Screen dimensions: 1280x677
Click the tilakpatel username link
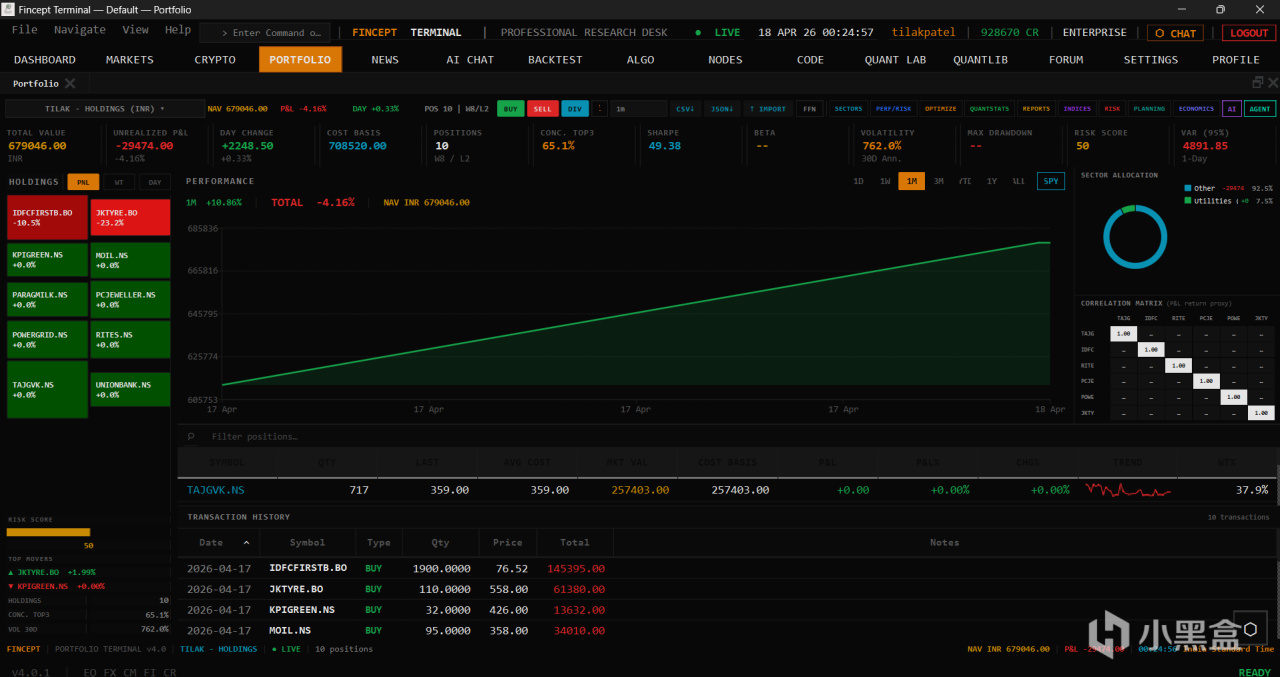tap(923, 33)
